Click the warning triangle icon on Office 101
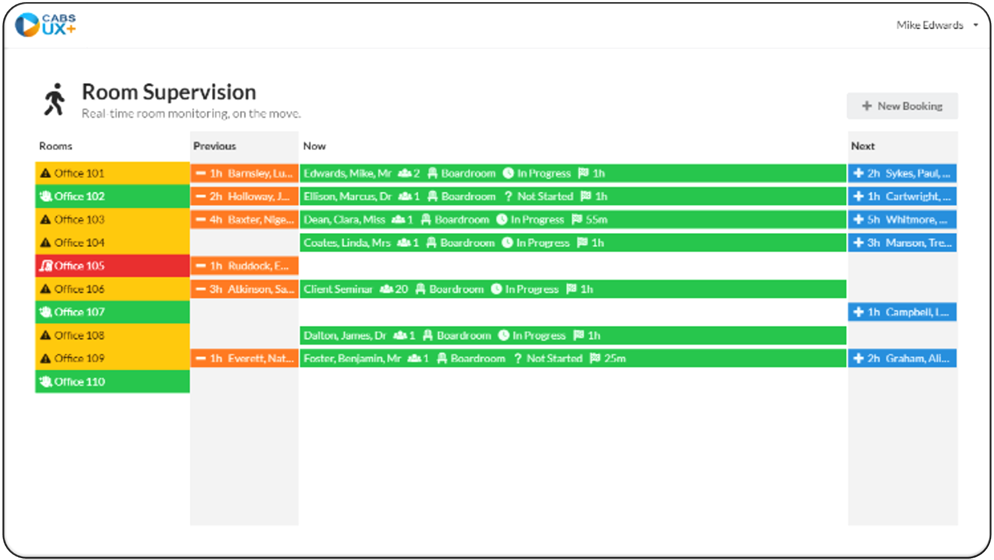This screenshot has height=560, width=994. pos(45,174)
